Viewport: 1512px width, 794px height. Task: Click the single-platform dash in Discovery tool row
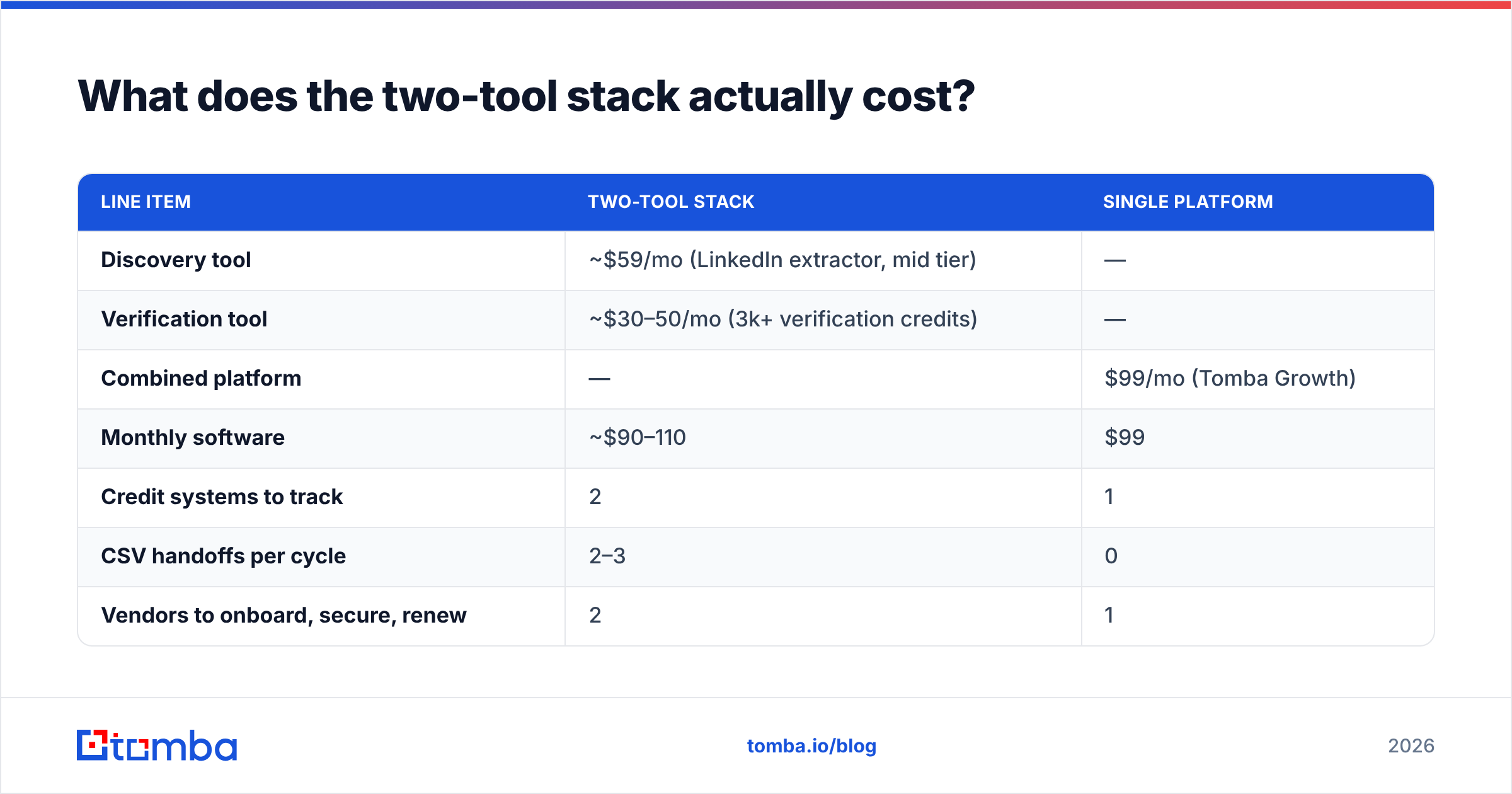coord(1115,261)
